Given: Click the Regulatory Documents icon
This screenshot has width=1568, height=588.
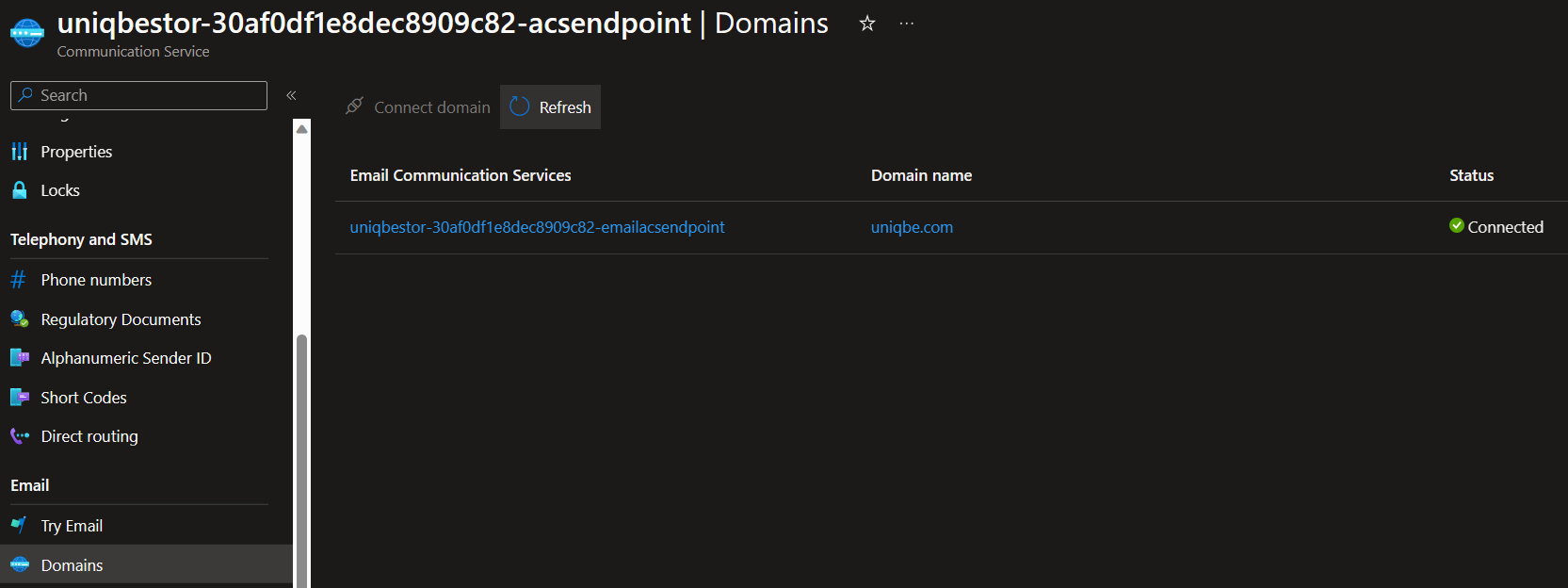Looking at the screenshot, I should tap(20, 319).
